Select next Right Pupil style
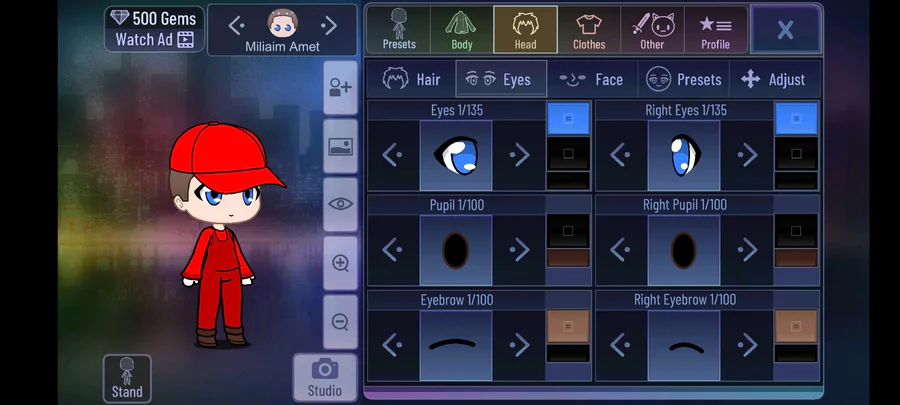Screen dimensions: 900x405 coord(747,250)
